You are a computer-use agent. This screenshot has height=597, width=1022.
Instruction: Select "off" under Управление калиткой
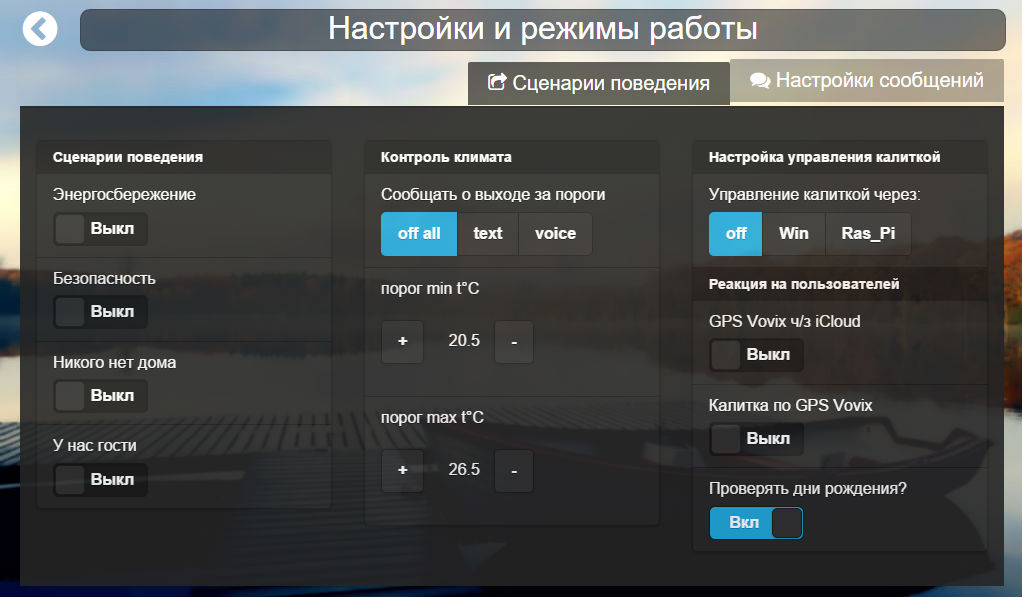click(735, 233)
